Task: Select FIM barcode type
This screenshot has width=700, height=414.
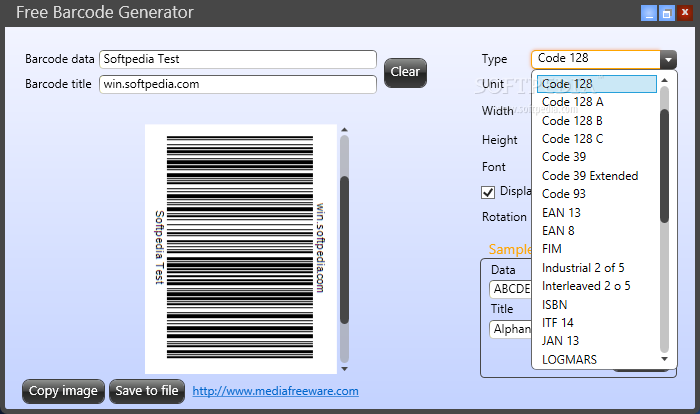Action: [597, 249]
